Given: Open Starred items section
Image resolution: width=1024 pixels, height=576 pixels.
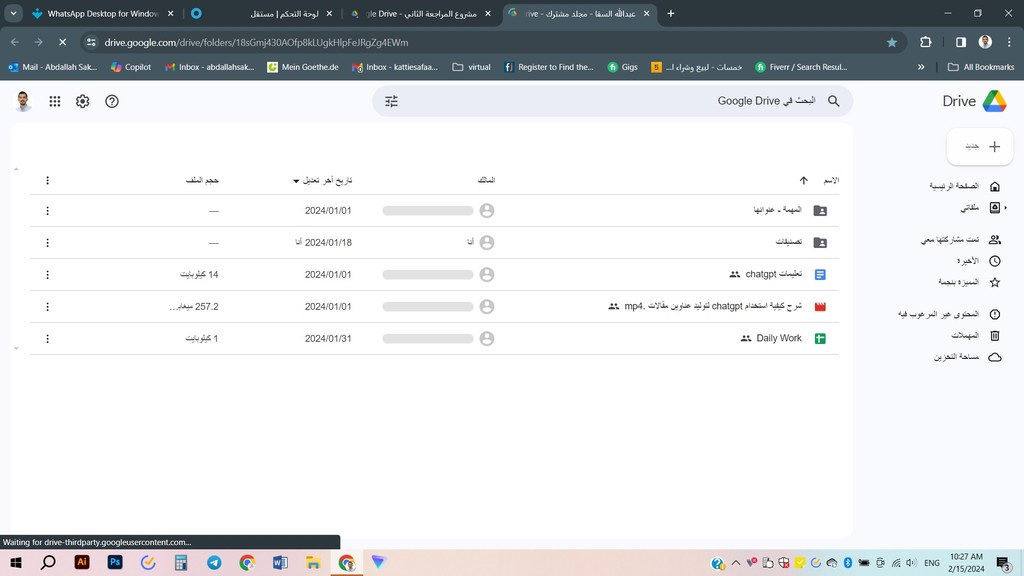Looking at the screenshot, I should pyautogui.click(x=969, y=282).
